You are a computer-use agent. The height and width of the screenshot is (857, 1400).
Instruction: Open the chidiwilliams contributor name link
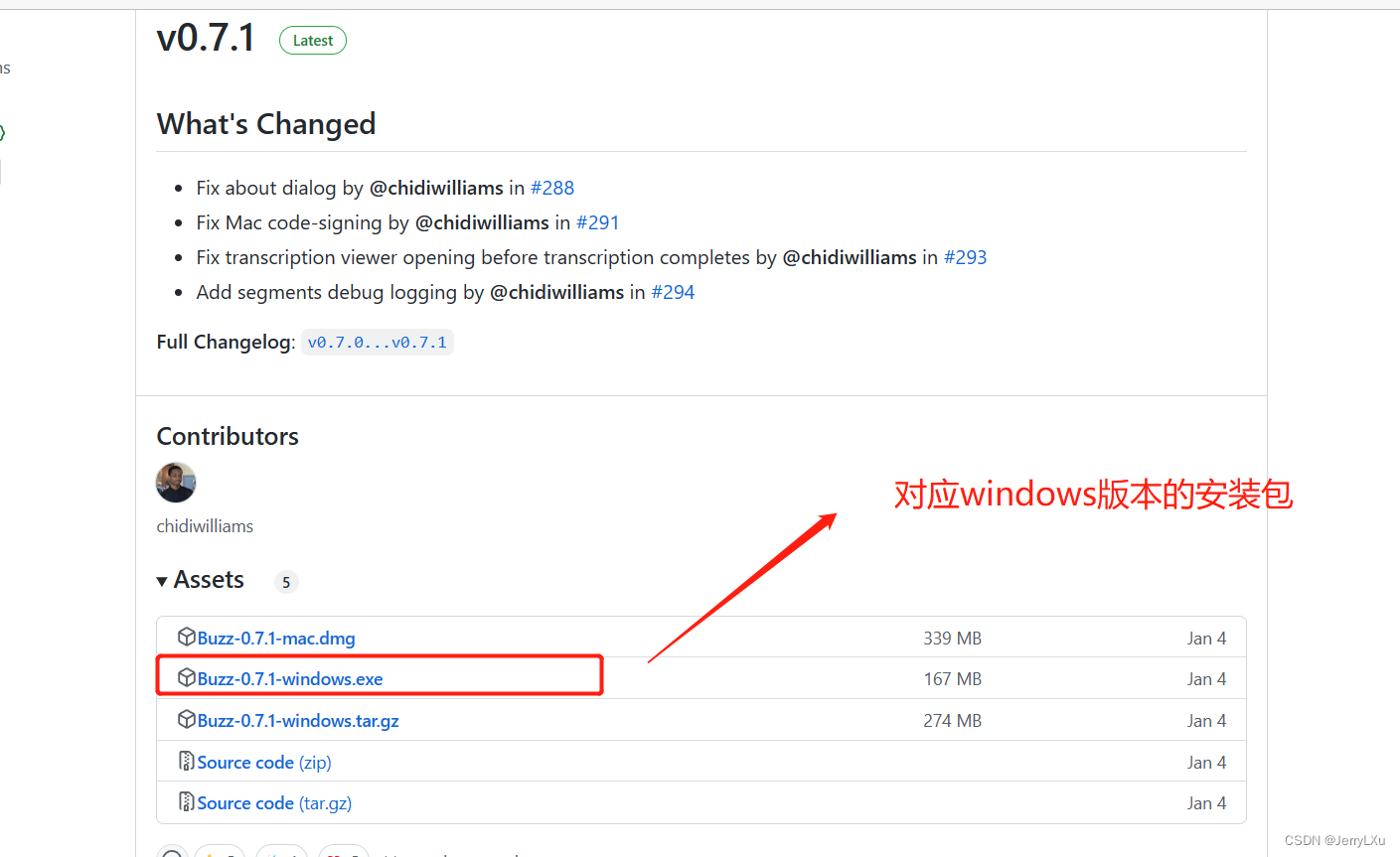click(205, 526)
